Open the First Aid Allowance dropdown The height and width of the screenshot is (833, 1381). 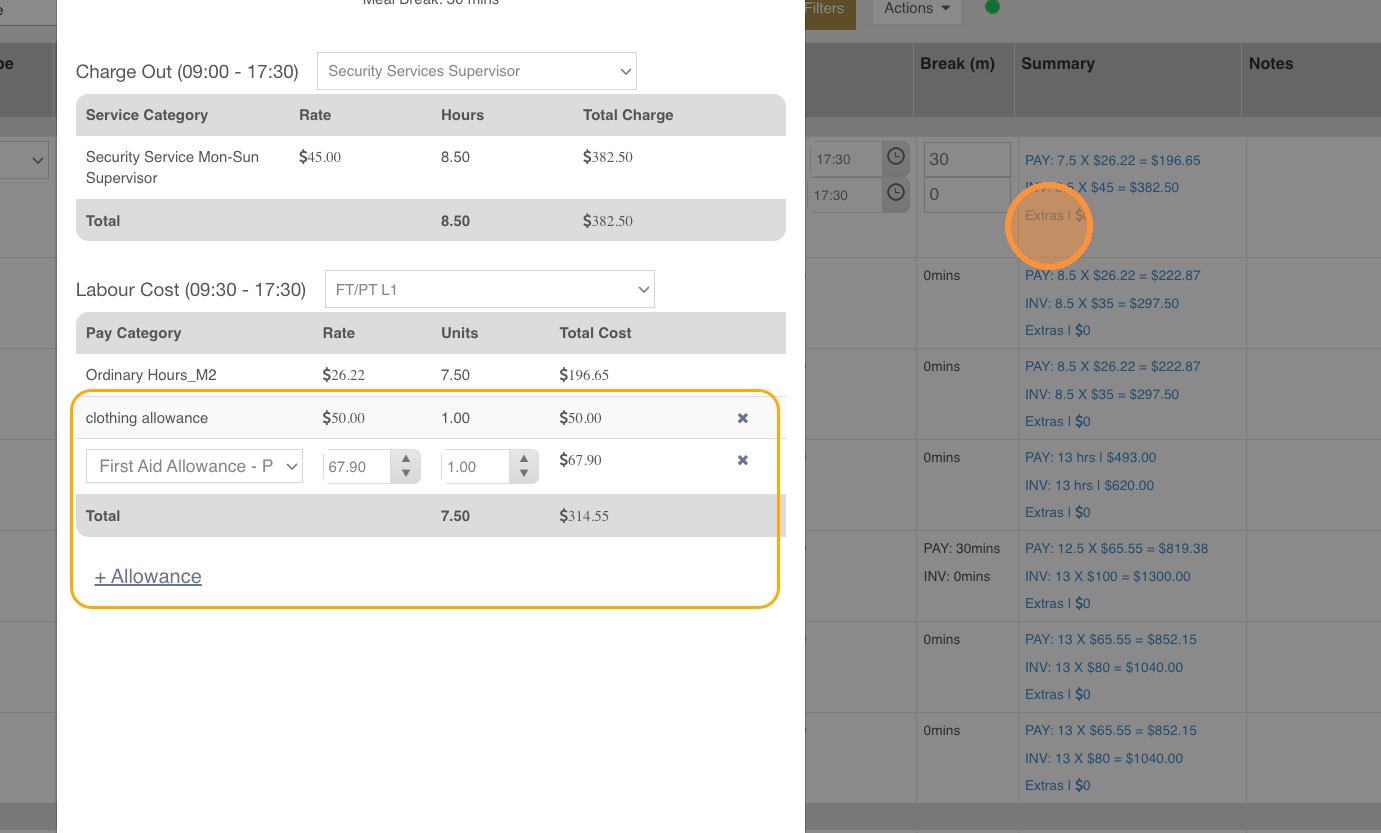tap(194, 466)
